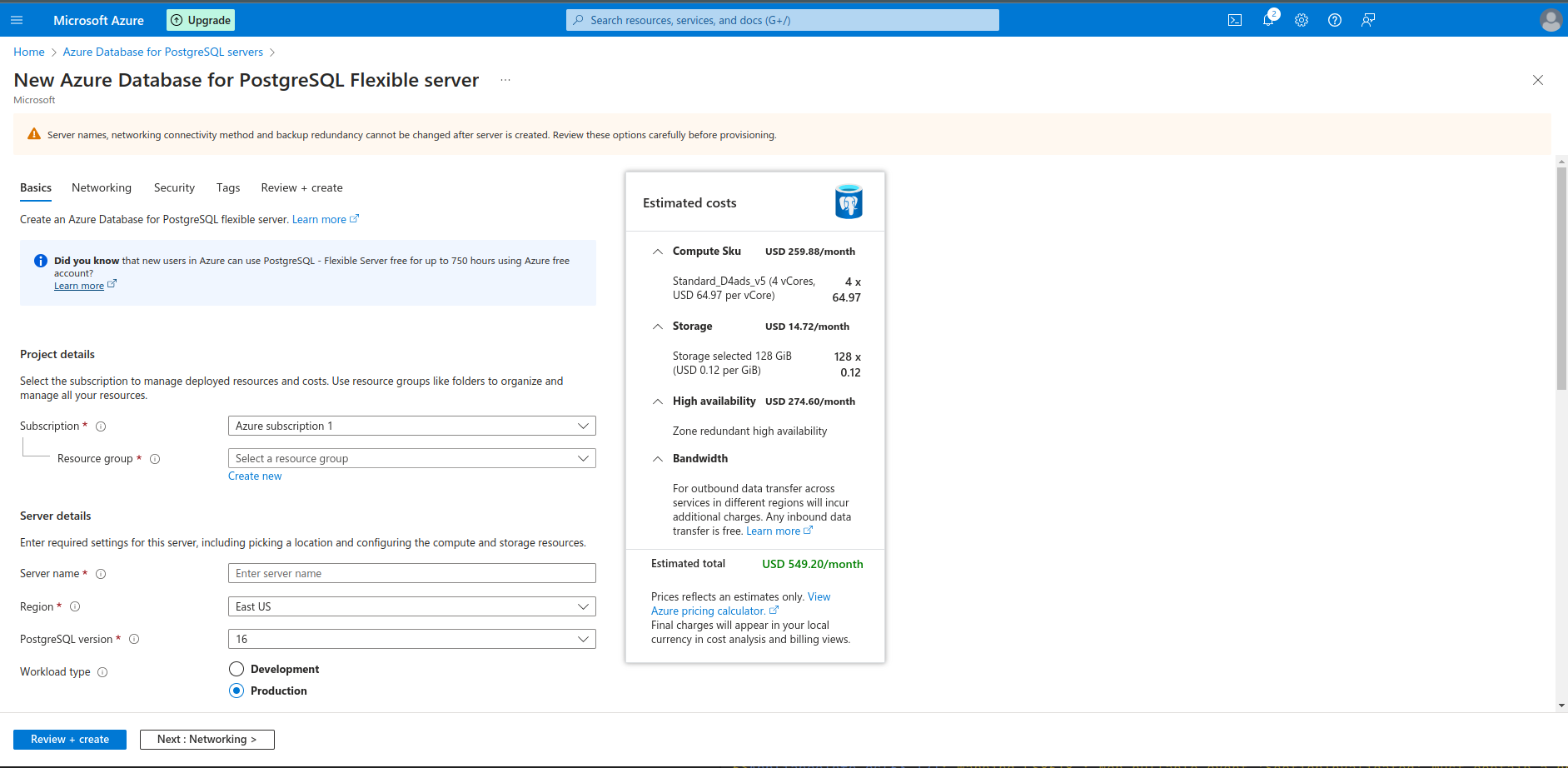Image resolution: width=1568 pixels, height=768 pixels.
Task: Click the Subscription info icon
Action: coord(101,426)
